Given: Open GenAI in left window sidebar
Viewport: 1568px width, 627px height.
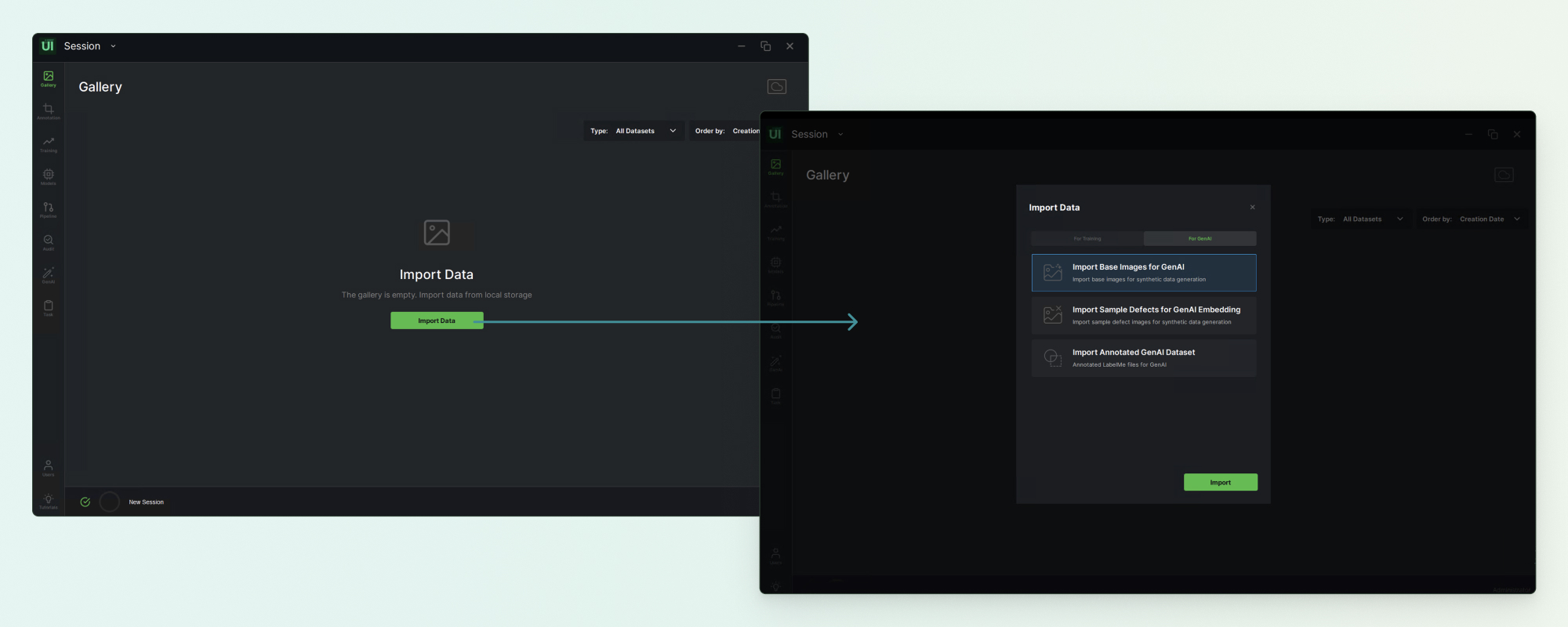Looking at the screenshot, I should click(x=49, y=276).
